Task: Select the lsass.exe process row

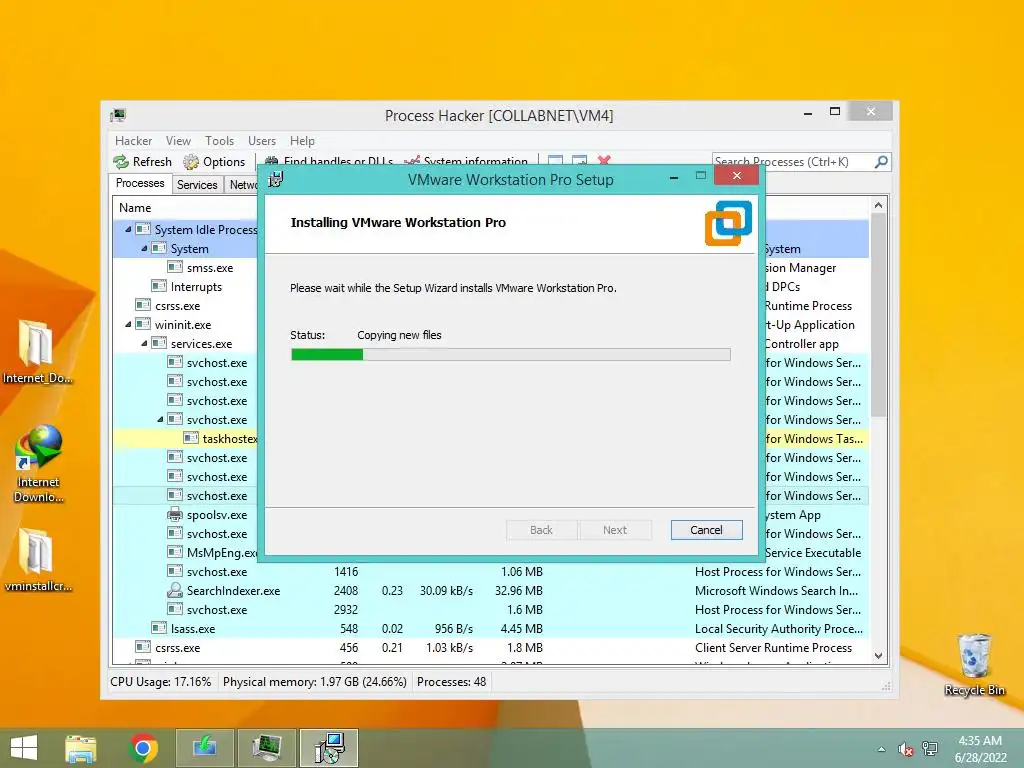Action: pyautogui.click(x=491, y=628)
